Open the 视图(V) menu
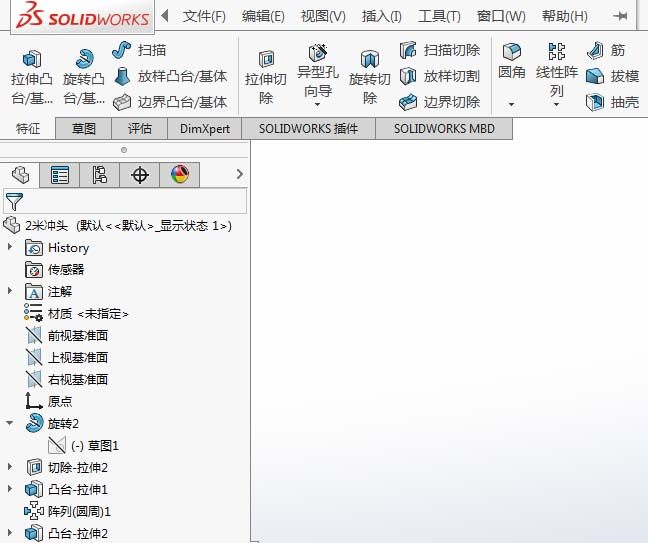 pos(323,16)
